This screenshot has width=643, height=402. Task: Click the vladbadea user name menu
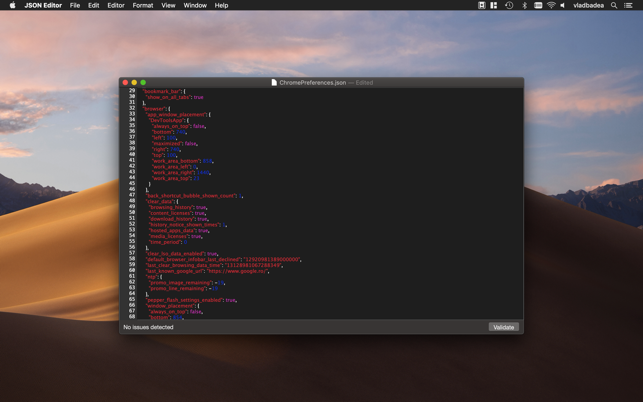(x=588, y=5)
